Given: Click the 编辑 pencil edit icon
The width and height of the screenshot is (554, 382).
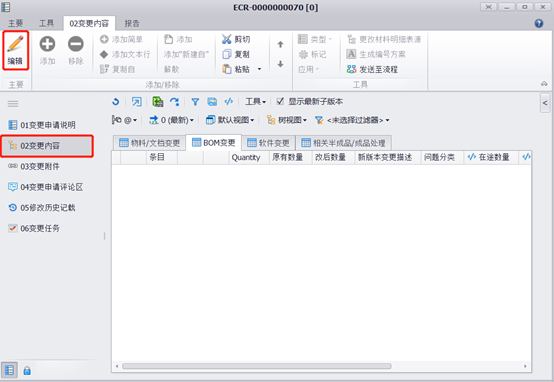Looking at the screenshot, I should [x=15, y=44].
